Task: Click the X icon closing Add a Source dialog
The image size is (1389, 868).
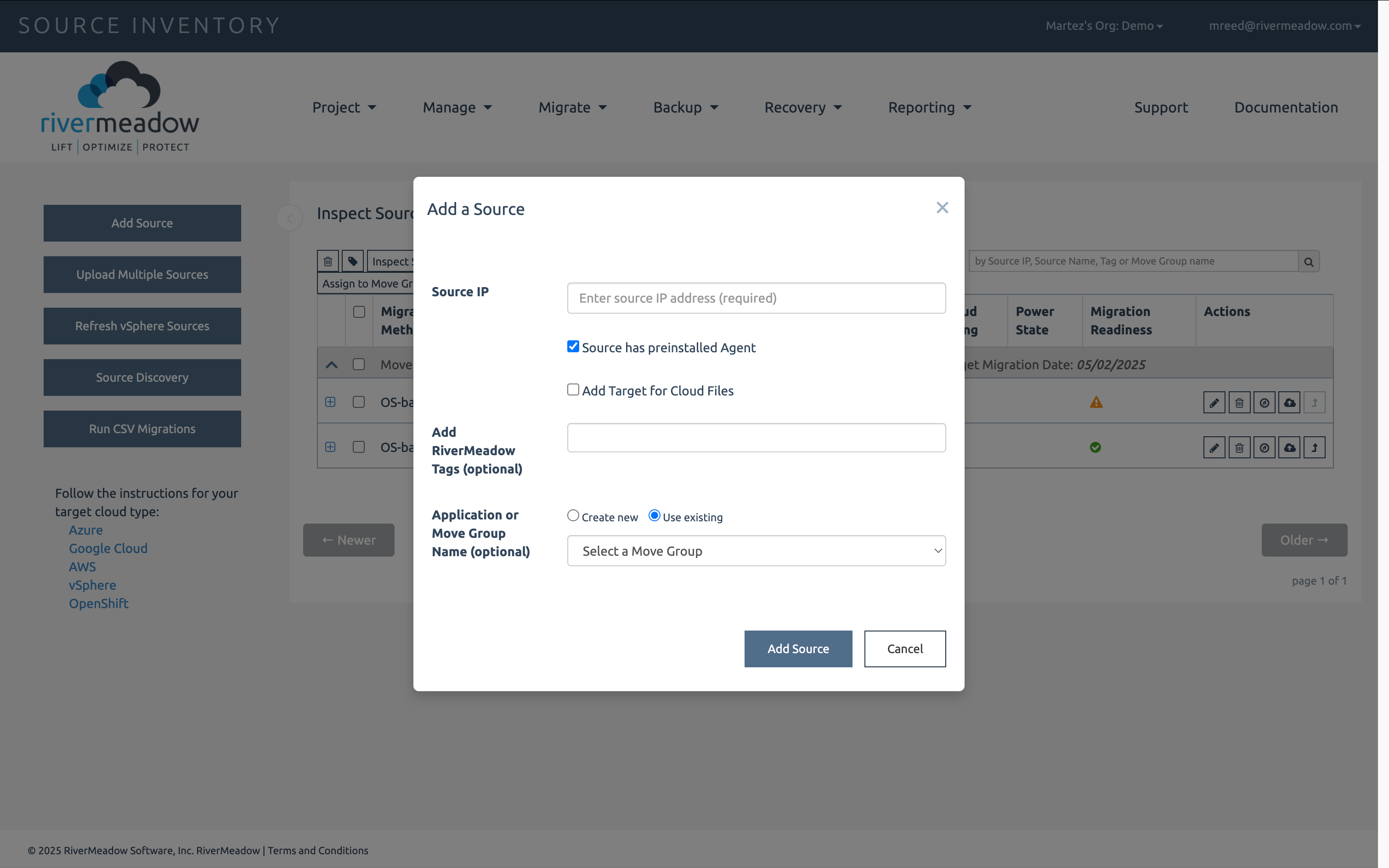Action: (942, 208)
